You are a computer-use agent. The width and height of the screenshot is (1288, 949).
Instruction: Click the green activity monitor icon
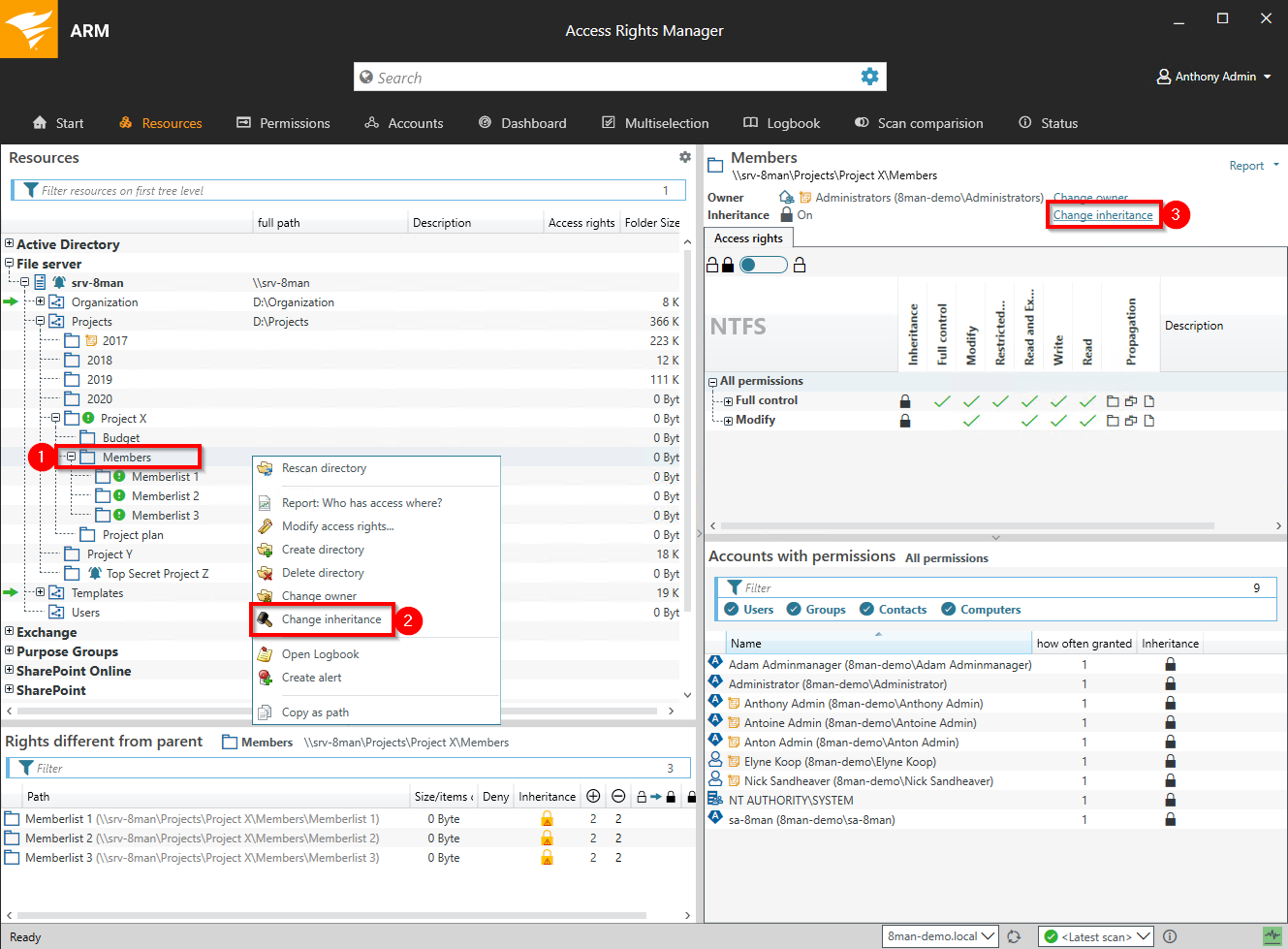click(1272, 936)
